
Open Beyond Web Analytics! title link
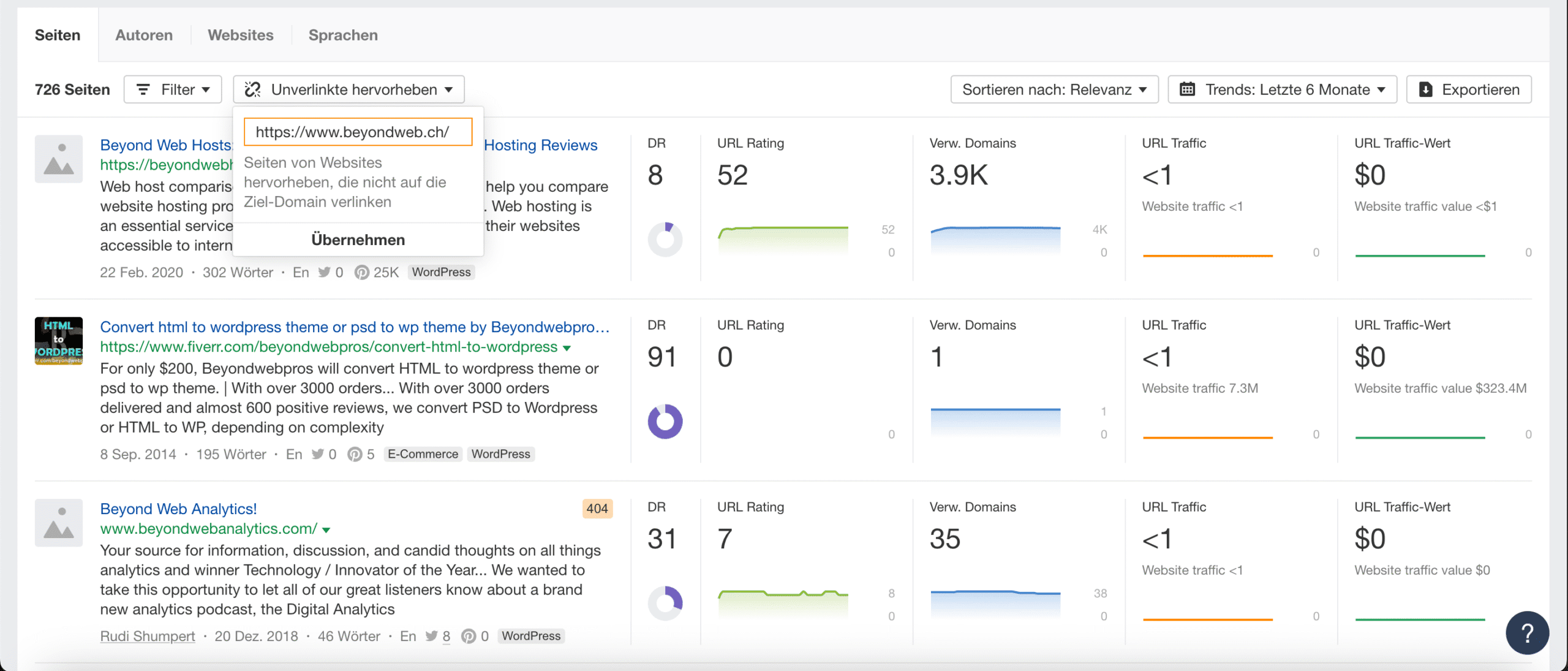[178, 509]
